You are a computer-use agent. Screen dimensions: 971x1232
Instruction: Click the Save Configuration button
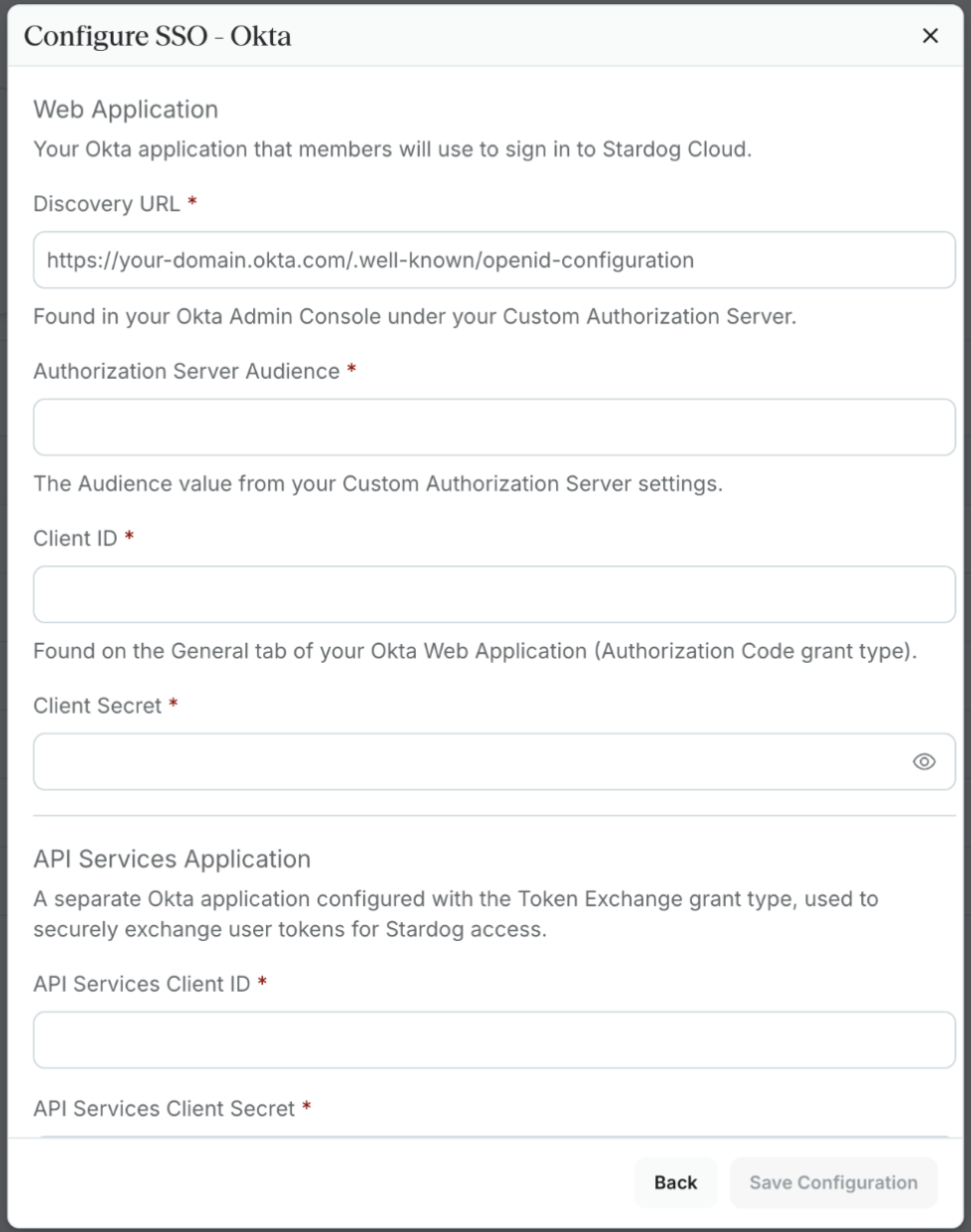pyautogui.click(x=833, y=1182)
